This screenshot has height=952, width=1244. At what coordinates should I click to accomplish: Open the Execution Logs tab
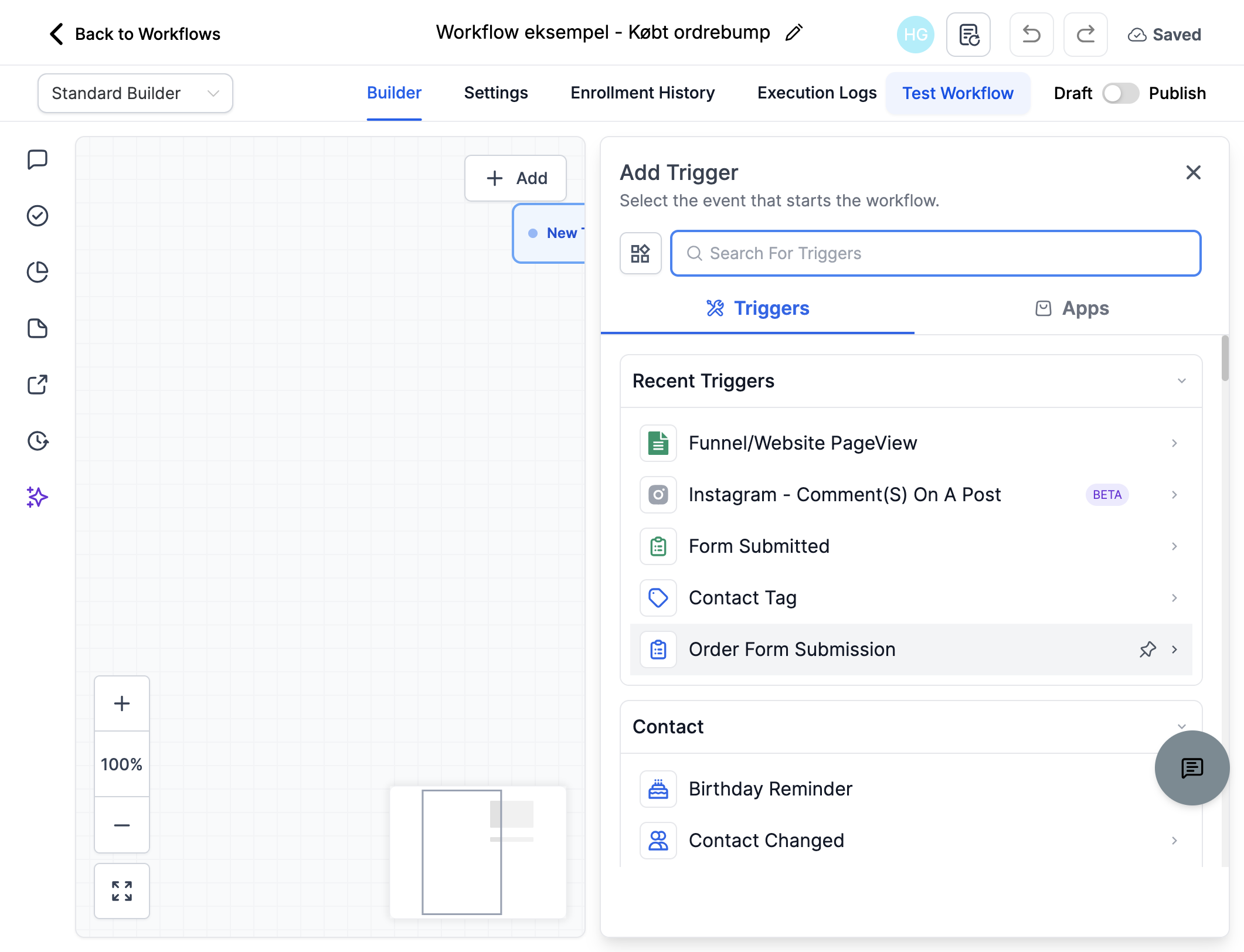pos(817,93)
